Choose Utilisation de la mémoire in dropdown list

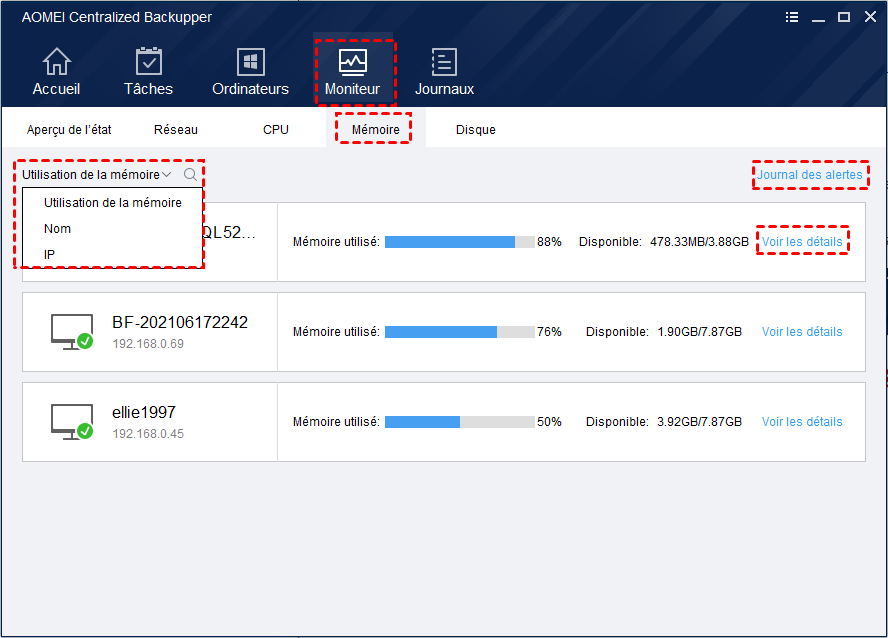(x=113, y=203)
